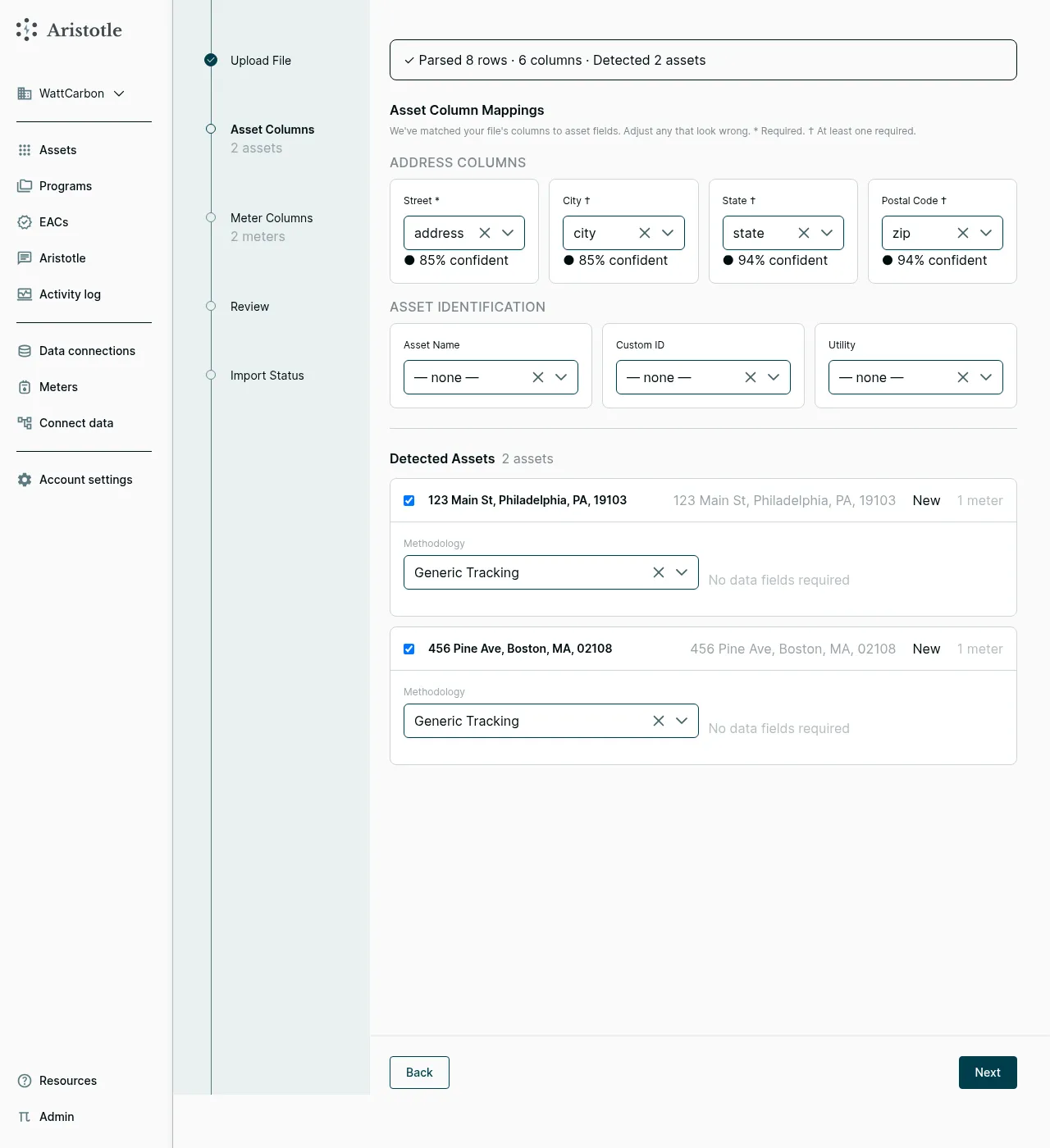The height and width of the screenshot is (1148, 1050).
Task: Click the Postal Code 94% confident indicator
Action: (934, 260)
